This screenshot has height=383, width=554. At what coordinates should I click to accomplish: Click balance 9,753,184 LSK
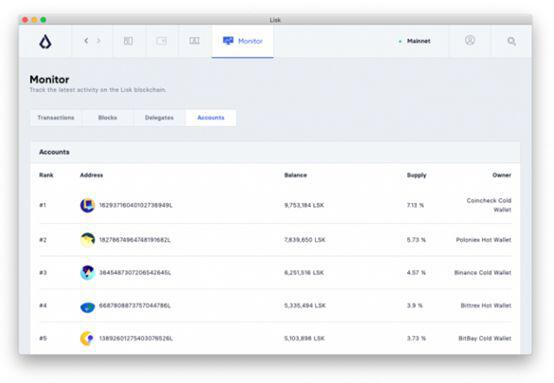point(304,205)
